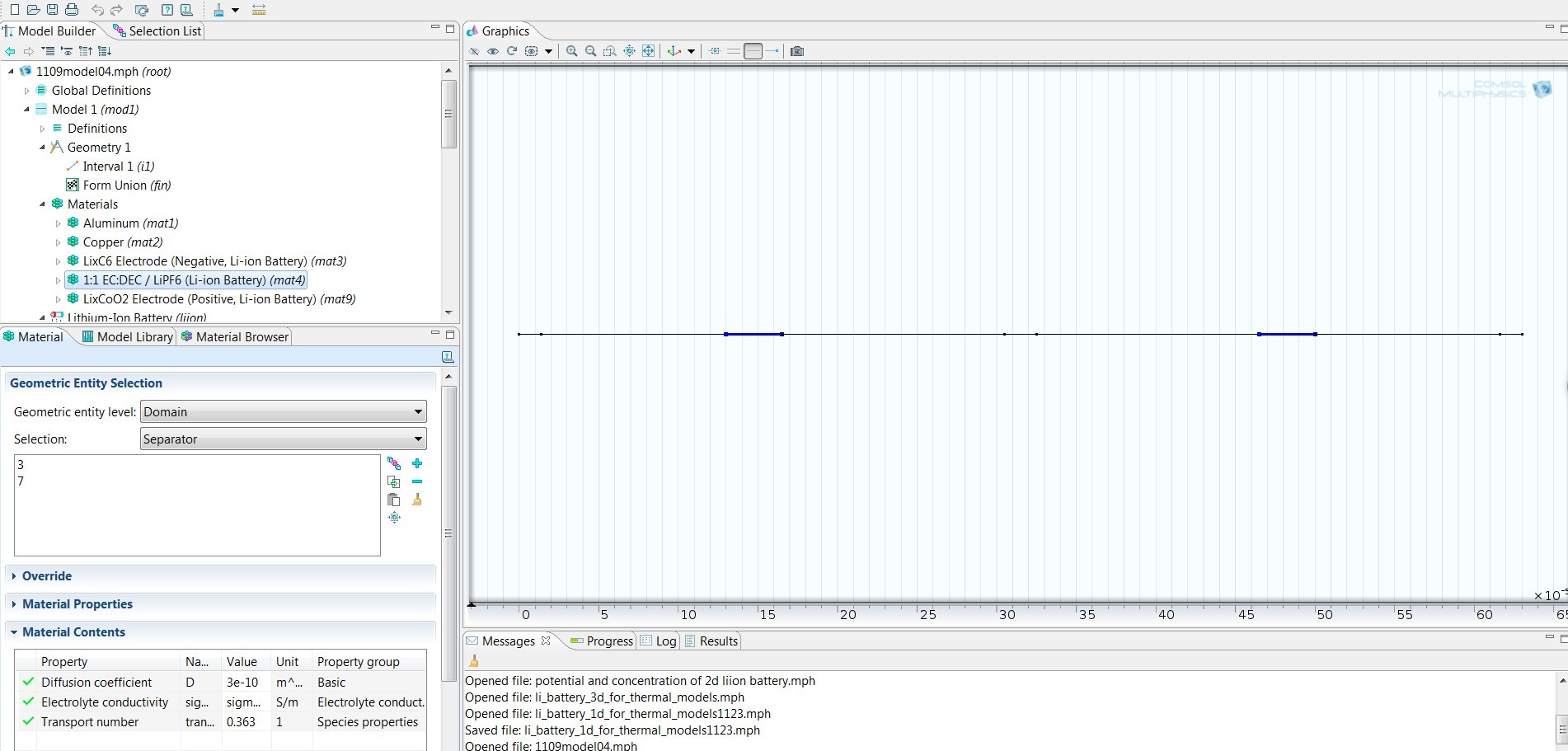The width and height of the screenshot is (1568, 751).
Task: Click the Remove from Selection minus icon
Action: click(x=417, y=481)
